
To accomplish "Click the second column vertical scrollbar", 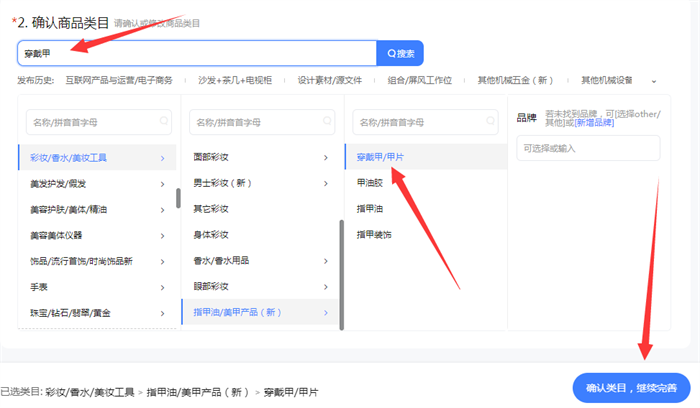I will tap(341, 260).
